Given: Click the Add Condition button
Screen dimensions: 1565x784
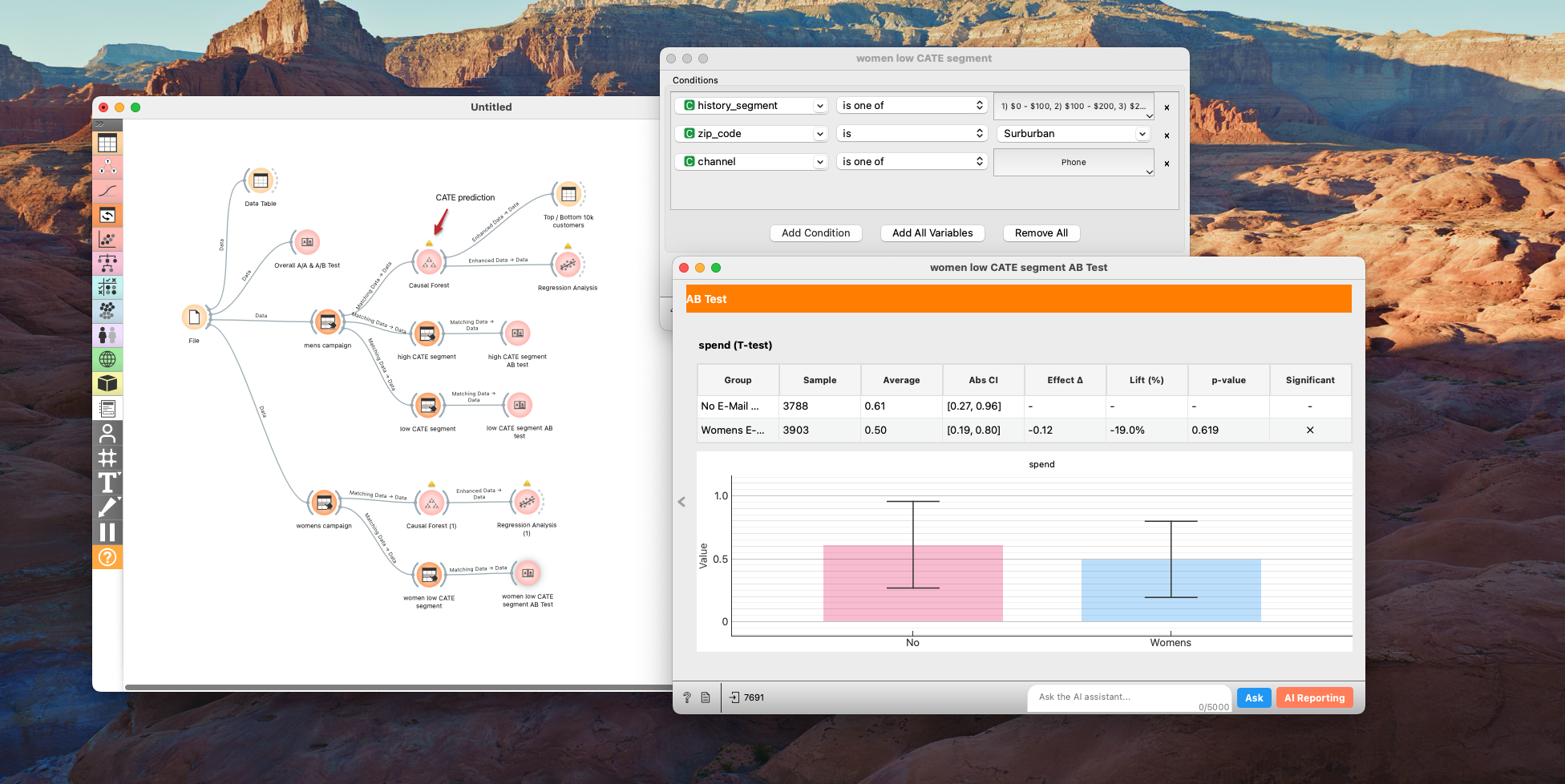Looking at the screenshot, I should point(815,233).
